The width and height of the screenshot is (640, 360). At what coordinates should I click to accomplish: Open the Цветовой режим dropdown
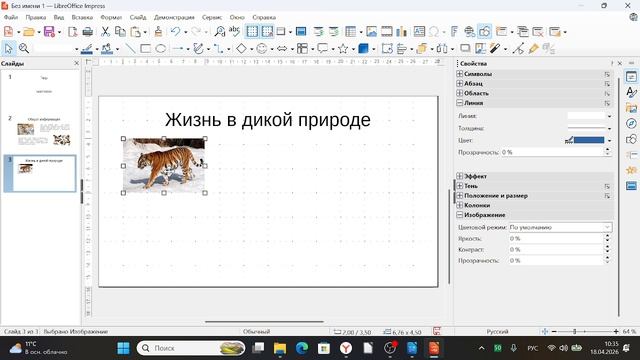coord(560,227)
